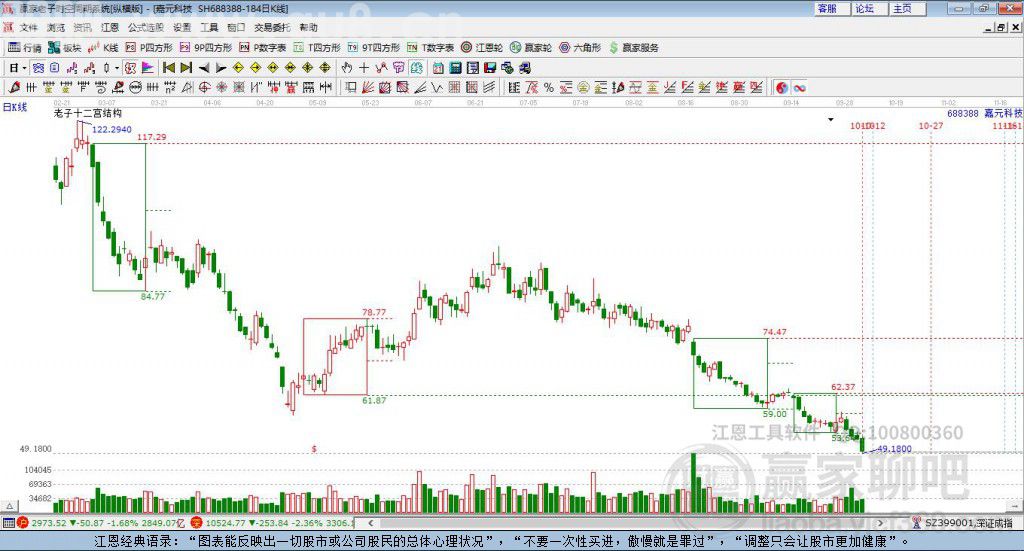Select the Gann fan lines tool
The image size is (1024, 551).
pos(368,87)
